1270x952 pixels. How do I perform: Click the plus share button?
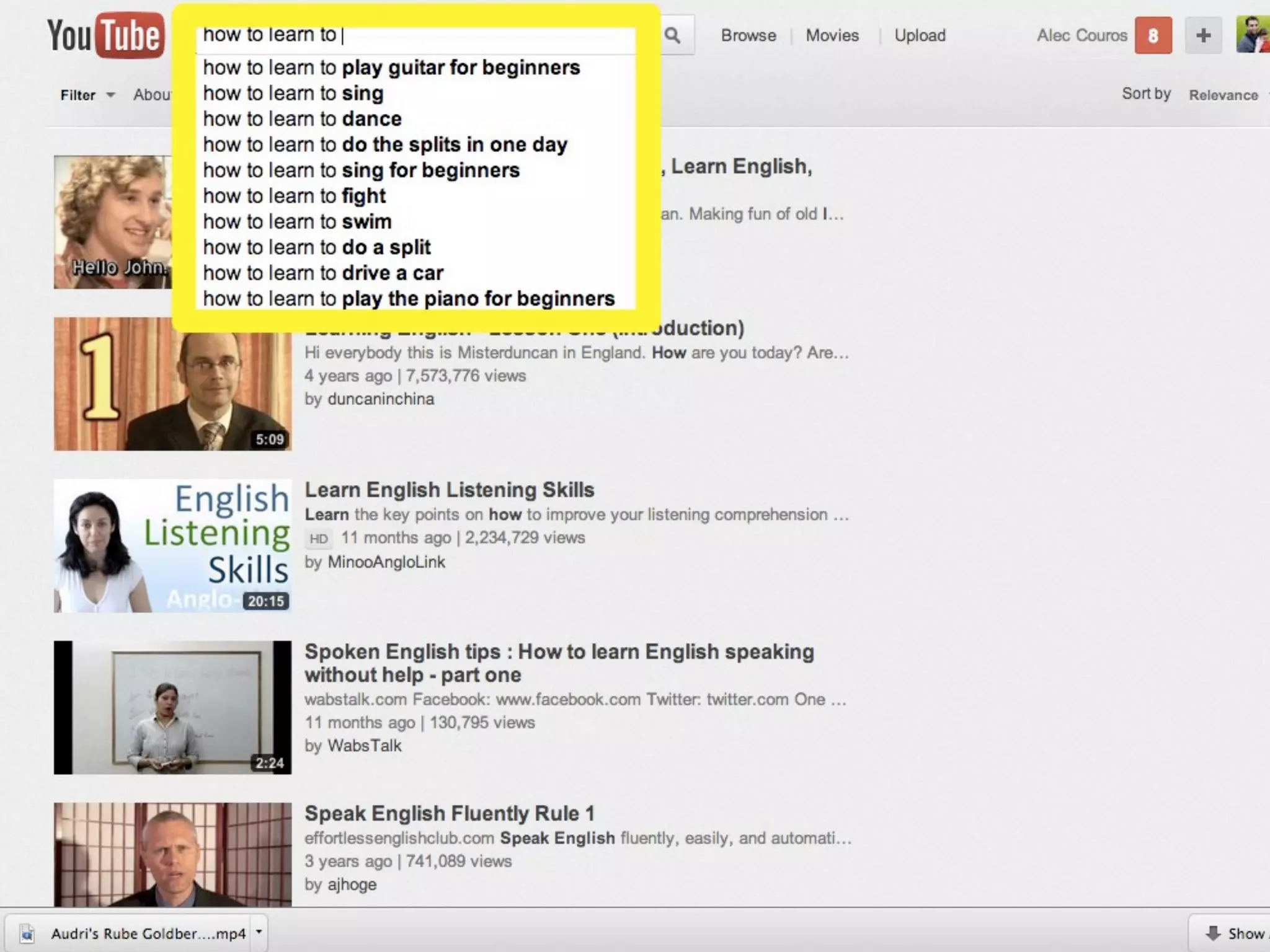coord(1203,36)
